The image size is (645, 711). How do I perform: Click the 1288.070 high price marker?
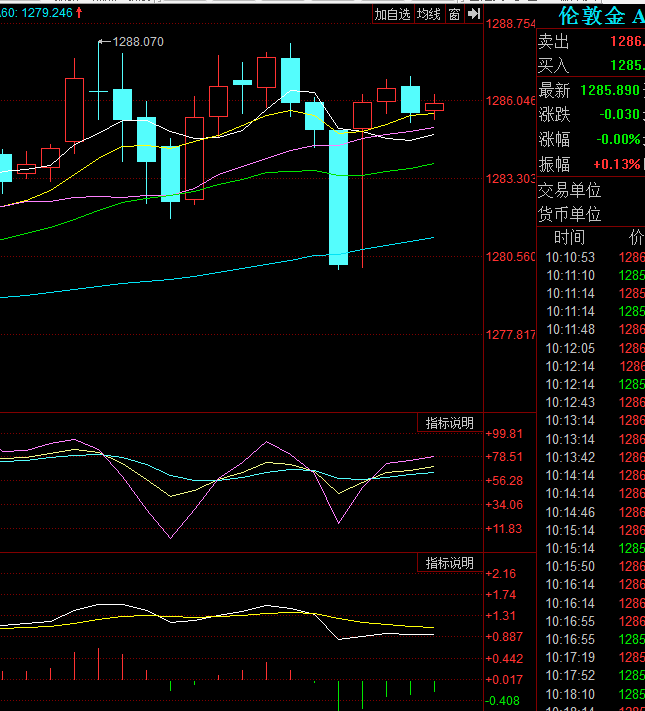137,42
